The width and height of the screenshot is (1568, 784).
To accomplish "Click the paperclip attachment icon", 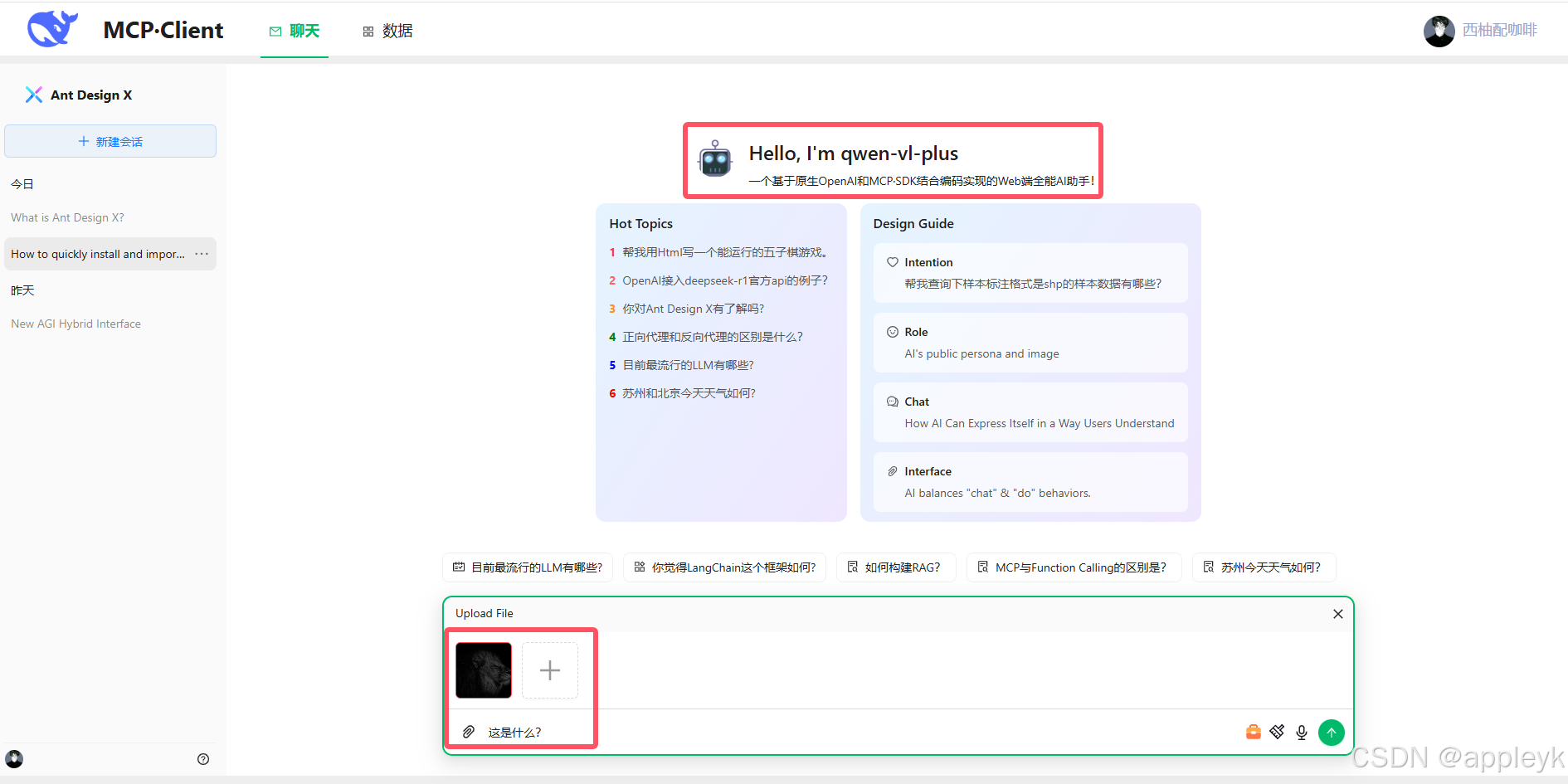I will (469, 732).
